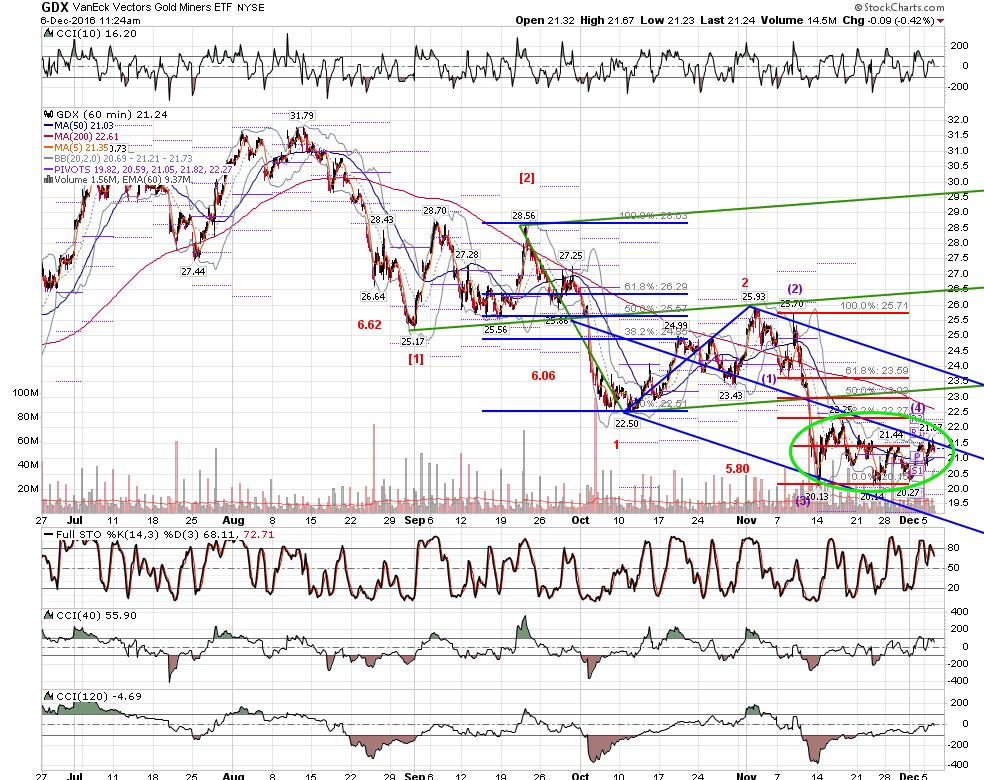Image resolution: width=984 pixels, height=780 pixels.
Task: Click the "Last 21.24" quote value
Action: (728, 21)
